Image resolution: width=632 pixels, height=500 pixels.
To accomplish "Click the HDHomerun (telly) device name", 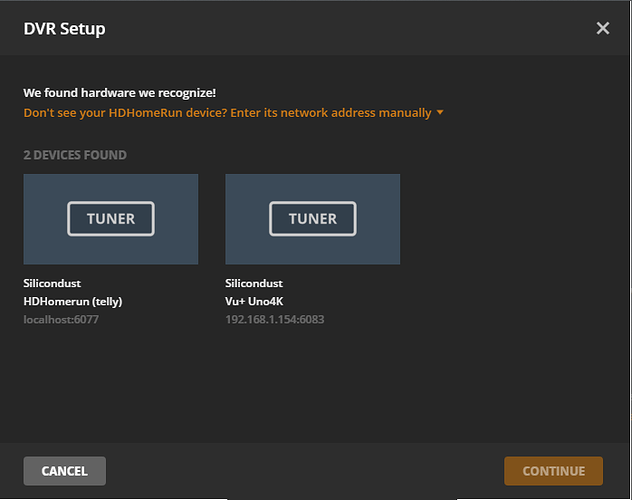I will (x=73, y=301).
